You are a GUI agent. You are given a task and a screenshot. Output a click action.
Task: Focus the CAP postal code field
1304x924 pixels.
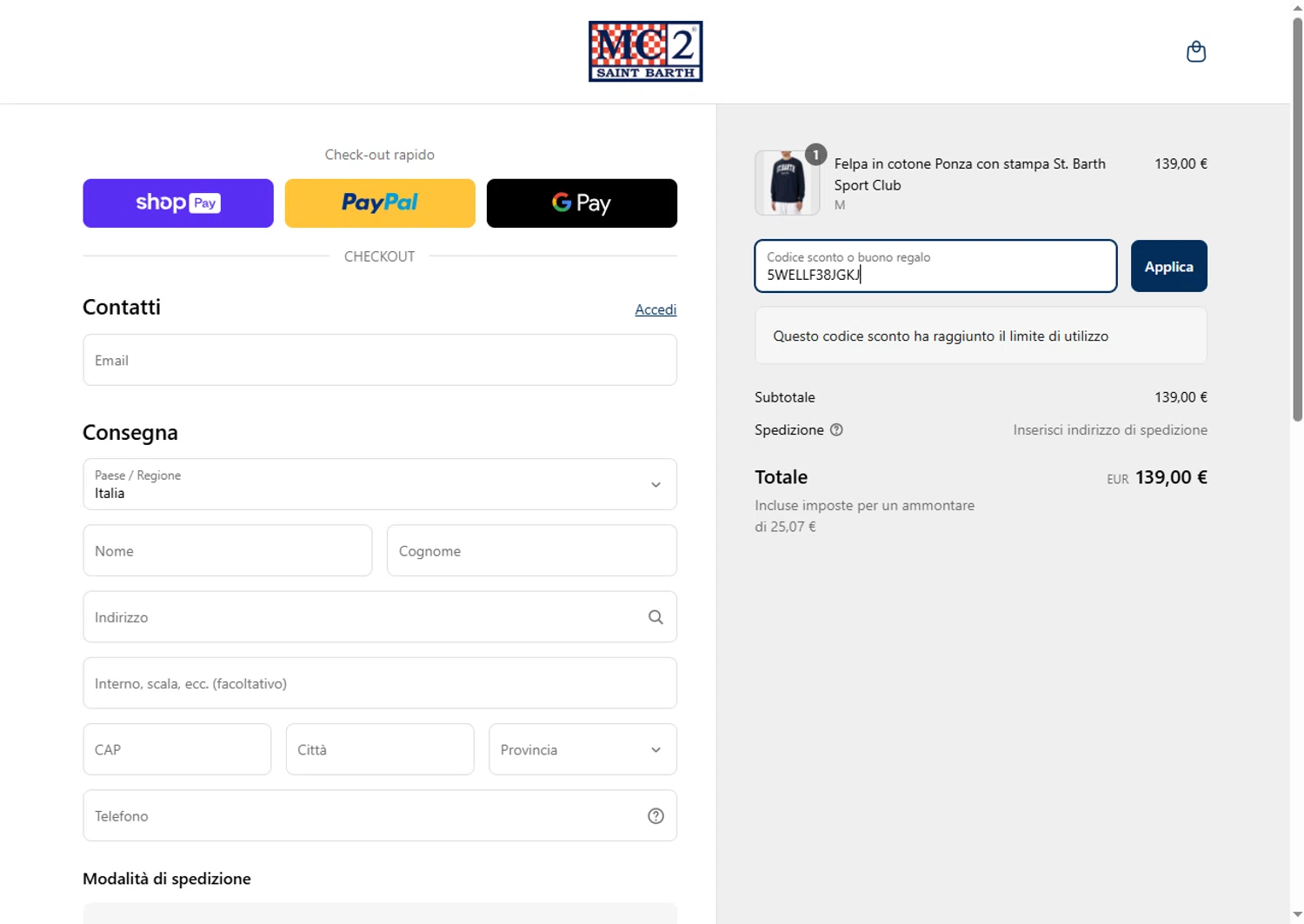click(177, 749)
